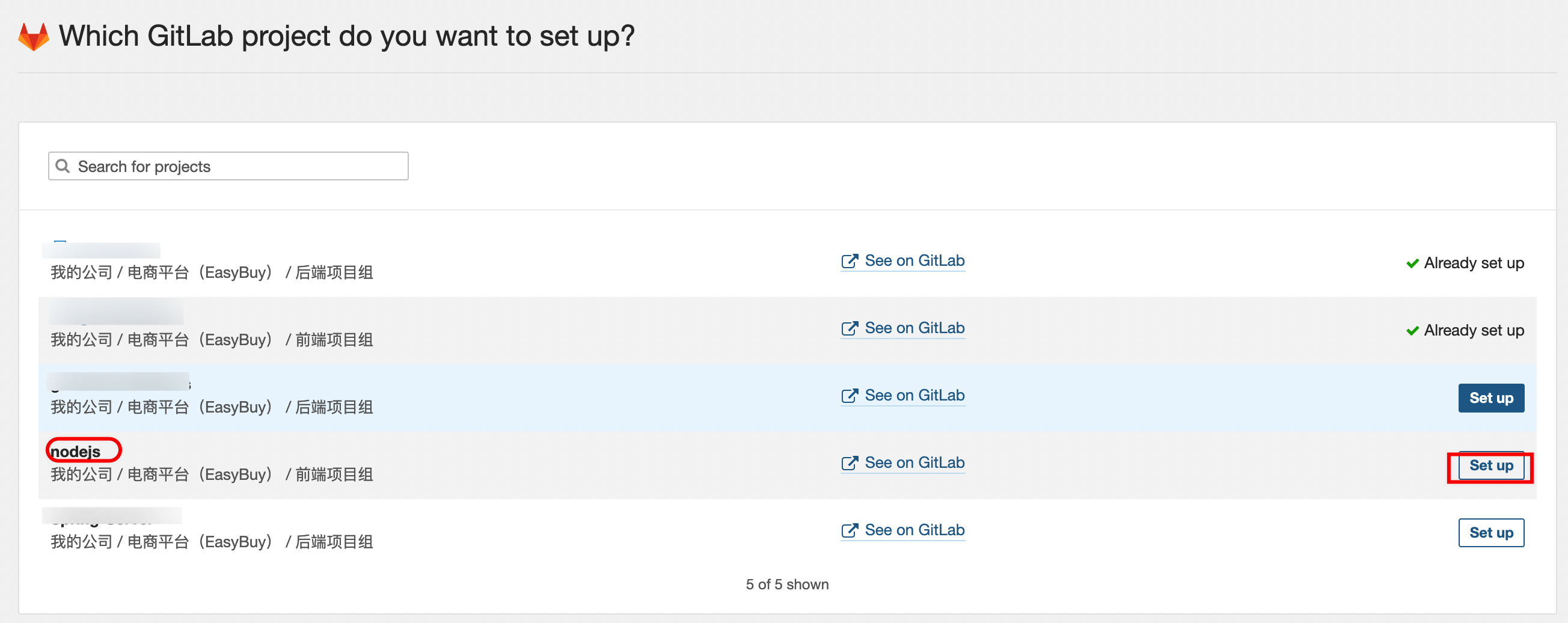Click blurred project name in highlighted row
The height and width of the screenshot is (623, 1568).
(x=118, y=382)
